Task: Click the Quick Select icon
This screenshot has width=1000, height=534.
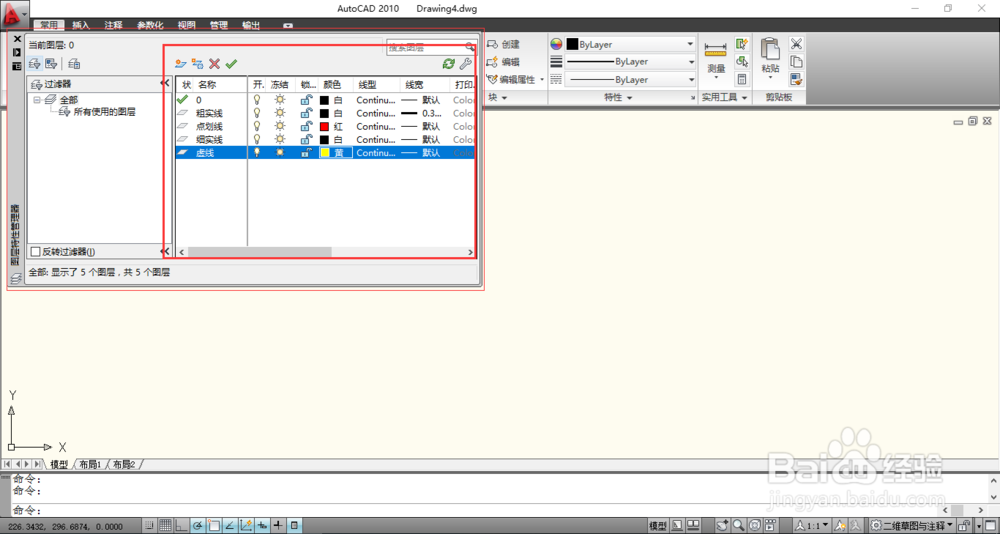Action: [742, 44]
